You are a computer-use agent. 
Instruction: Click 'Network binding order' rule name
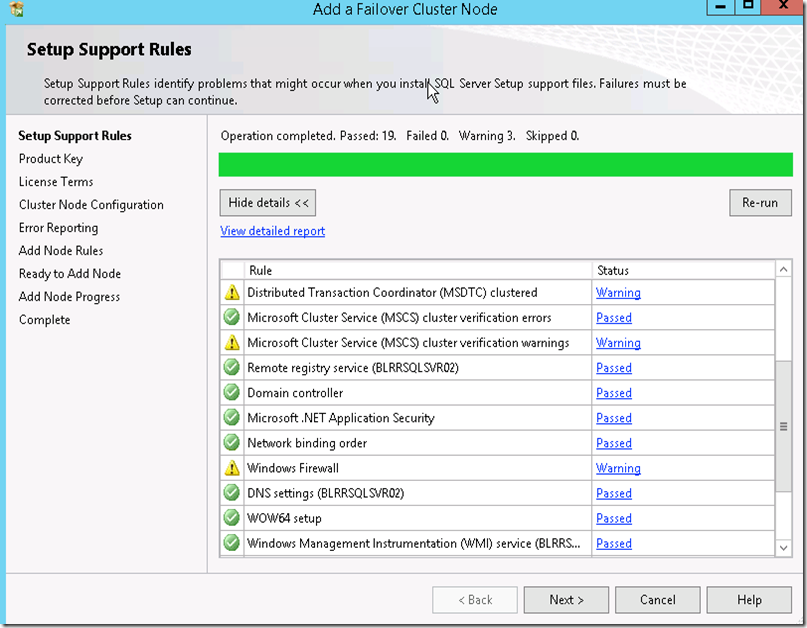click(x=307, y=443)
